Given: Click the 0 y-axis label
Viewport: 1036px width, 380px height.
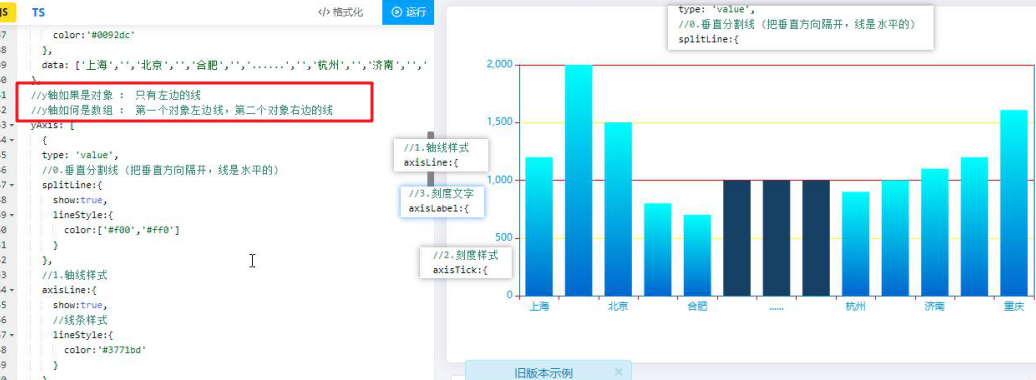Looking at the screenshot, I should tap(509, 295).
